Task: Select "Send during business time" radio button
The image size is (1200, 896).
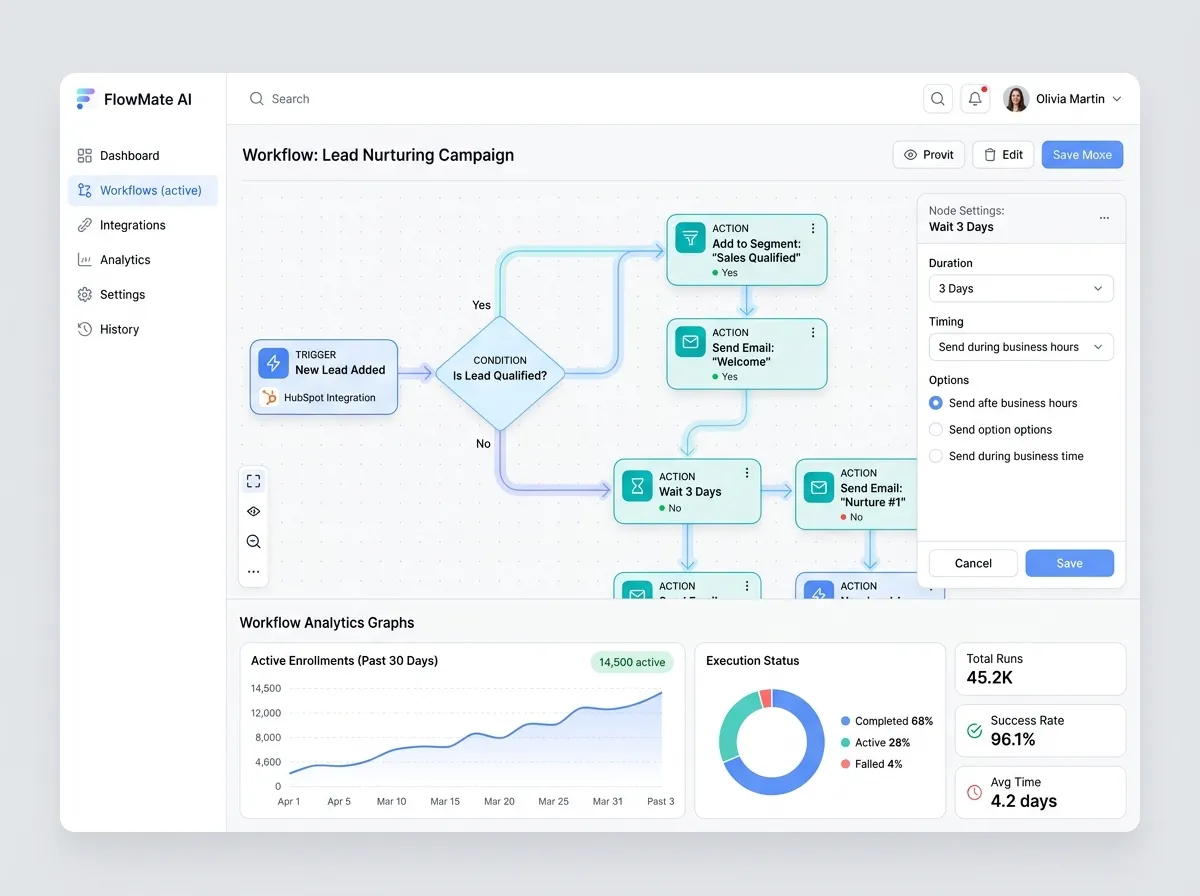Action: pyautogui.click(x=936, y=456)
